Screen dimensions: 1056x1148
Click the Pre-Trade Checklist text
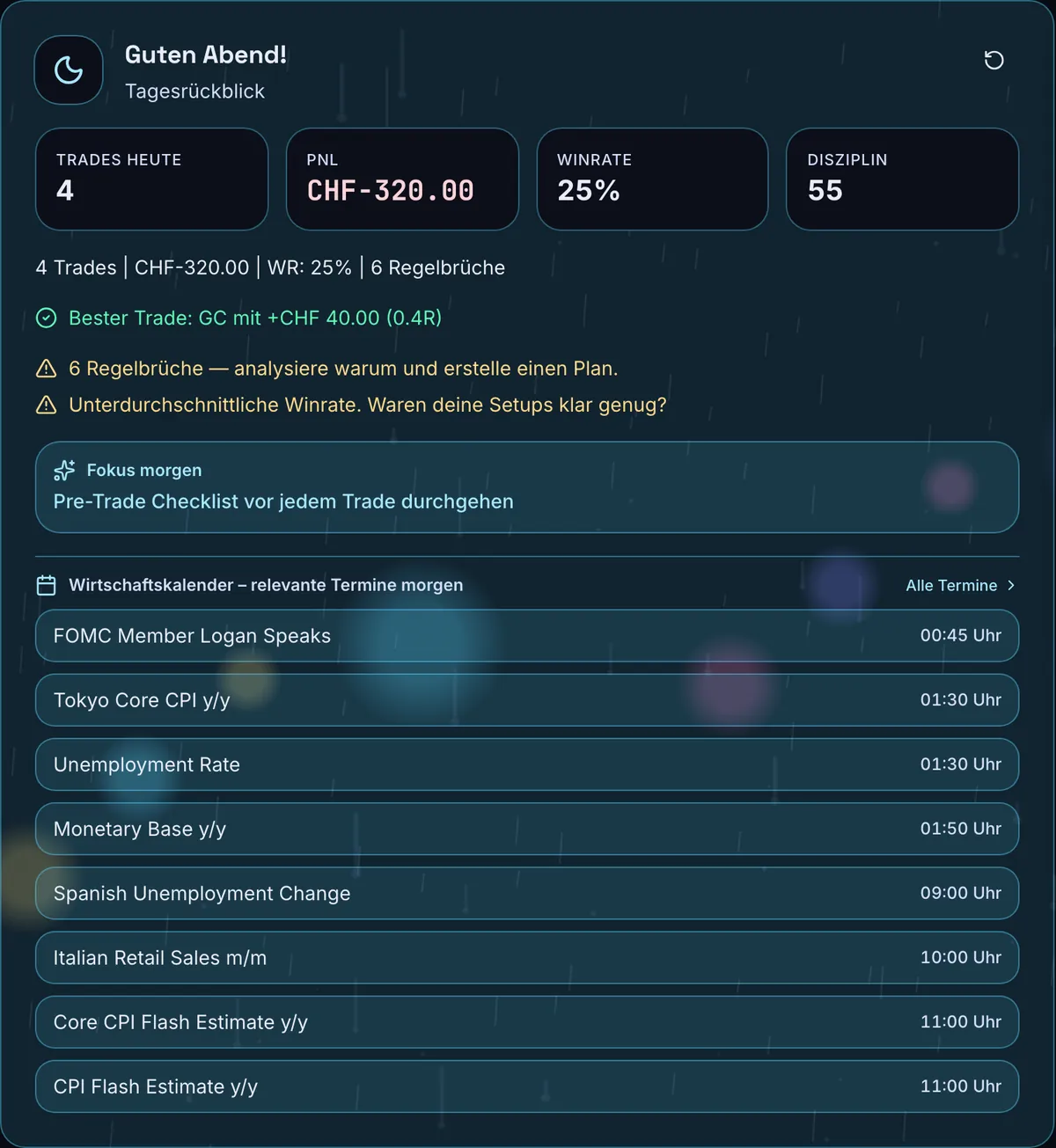point(283,501)
